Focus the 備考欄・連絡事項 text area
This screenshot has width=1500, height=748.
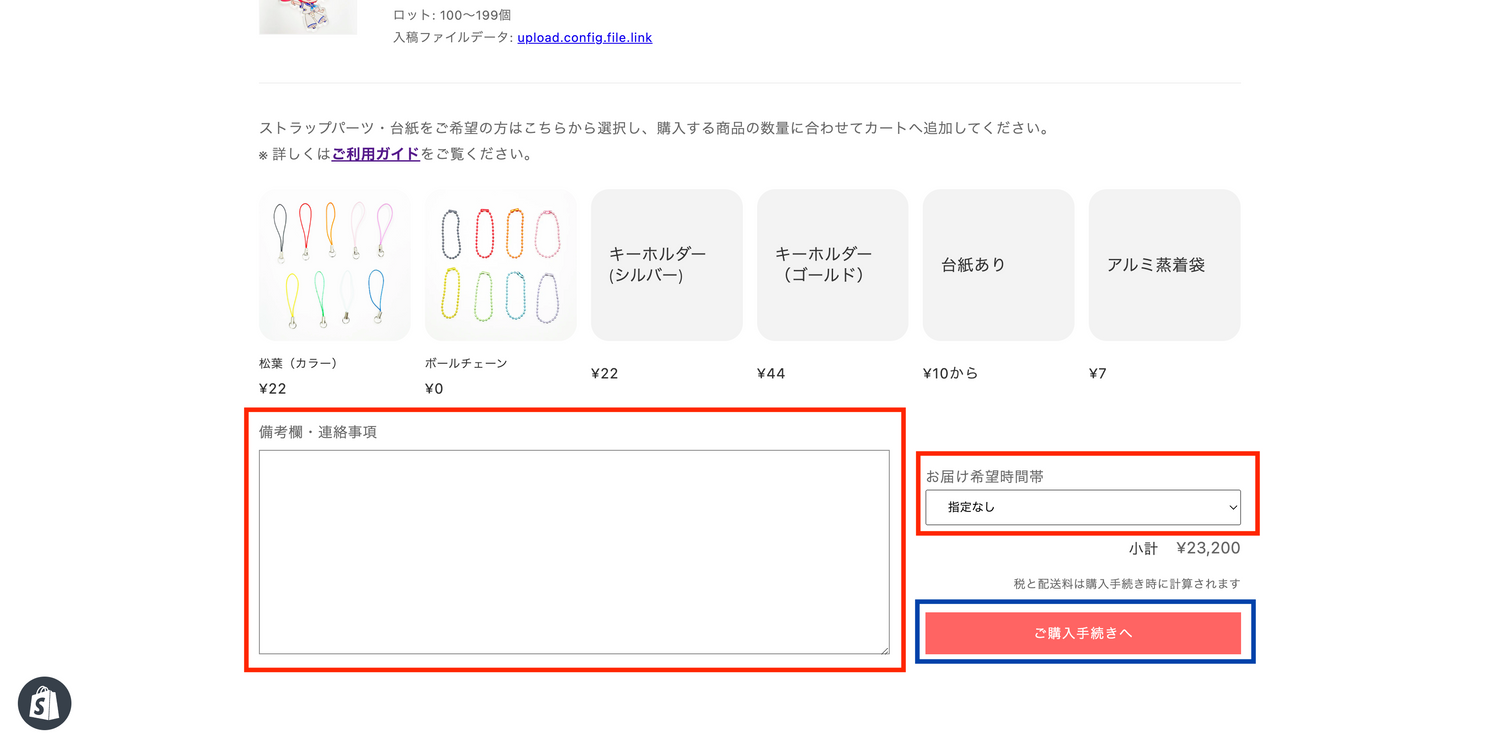pos(573,551)
